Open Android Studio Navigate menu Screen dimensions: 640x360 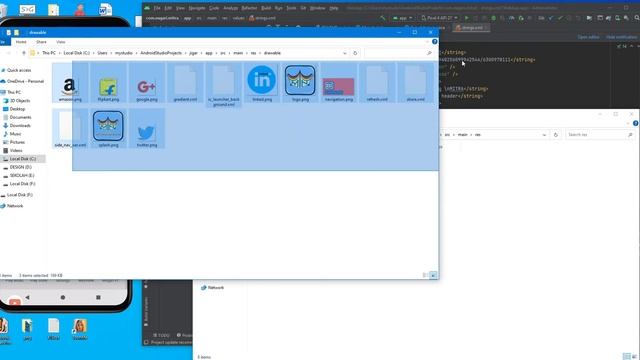pos(197,8)
